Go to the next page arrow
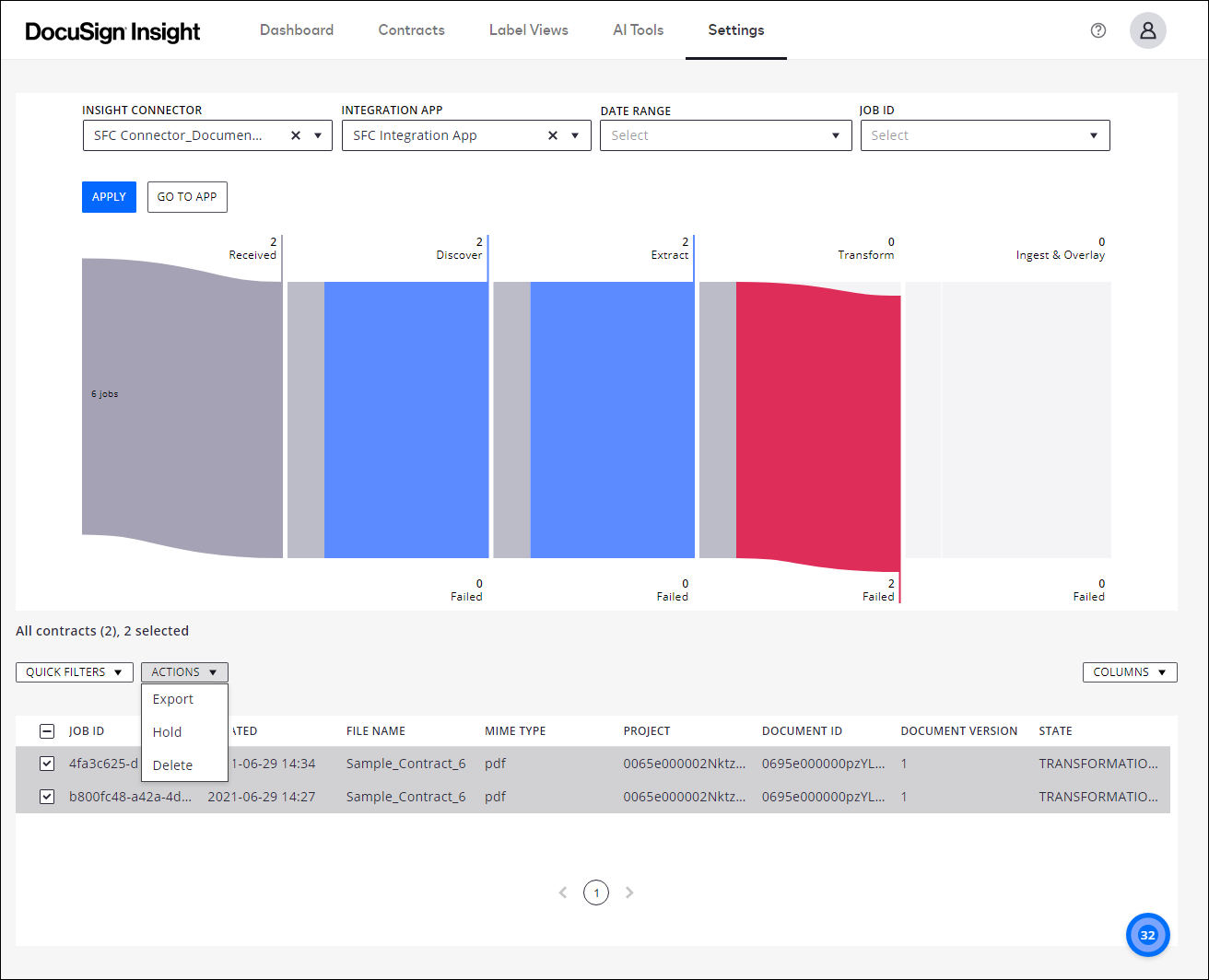 [629, 892]
